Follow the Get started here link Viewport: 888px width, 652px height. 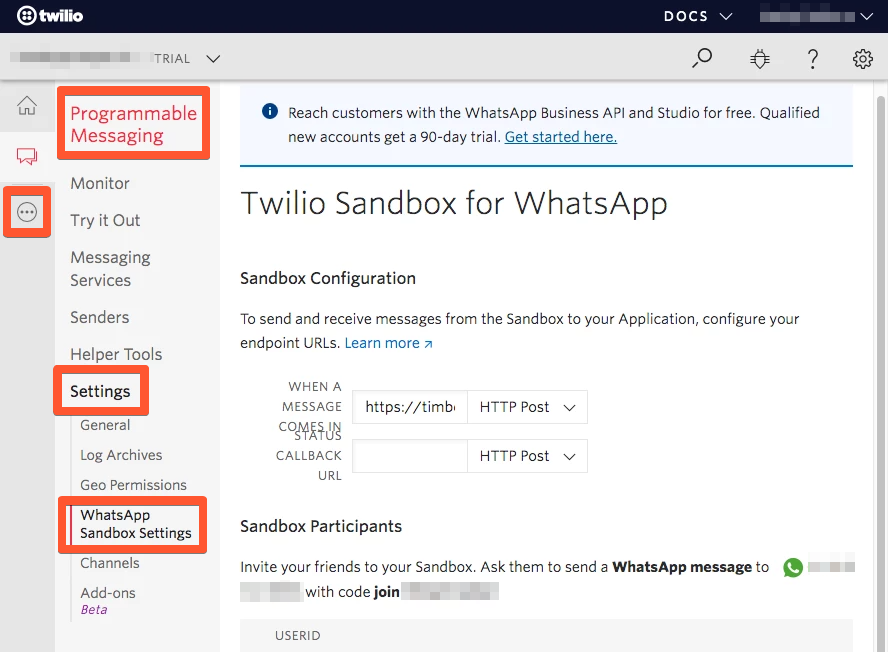point(561,137)
